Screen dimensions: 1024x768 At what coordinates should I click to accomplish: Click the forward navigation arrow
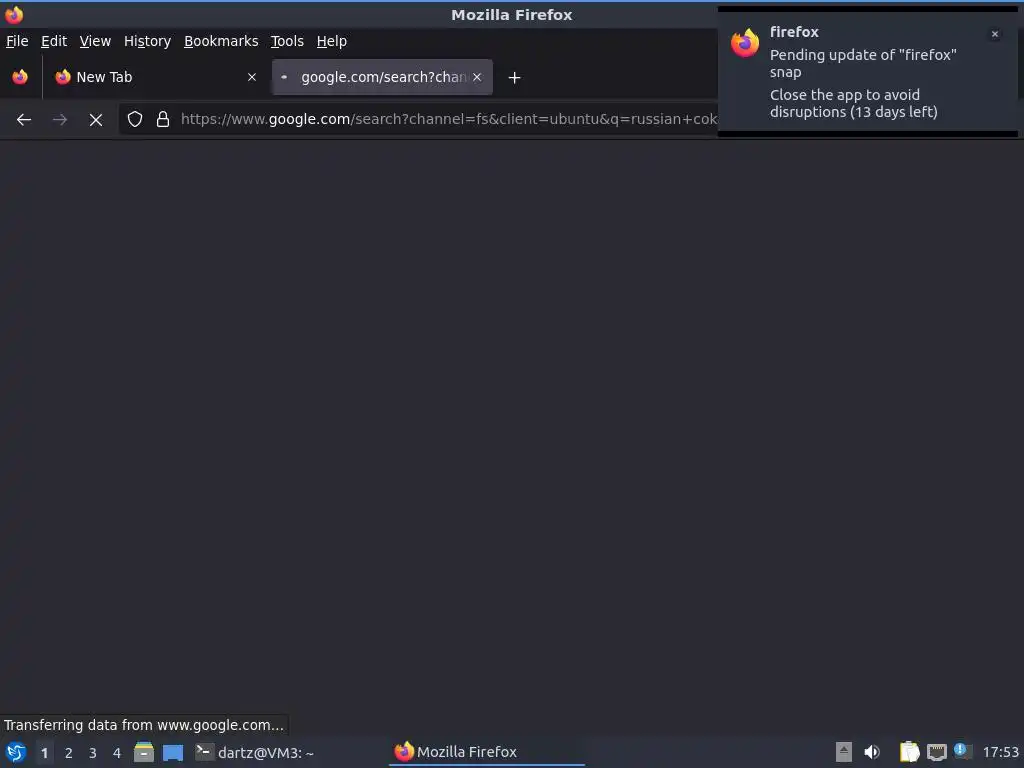pyautogui.click(x=59, y=120)
